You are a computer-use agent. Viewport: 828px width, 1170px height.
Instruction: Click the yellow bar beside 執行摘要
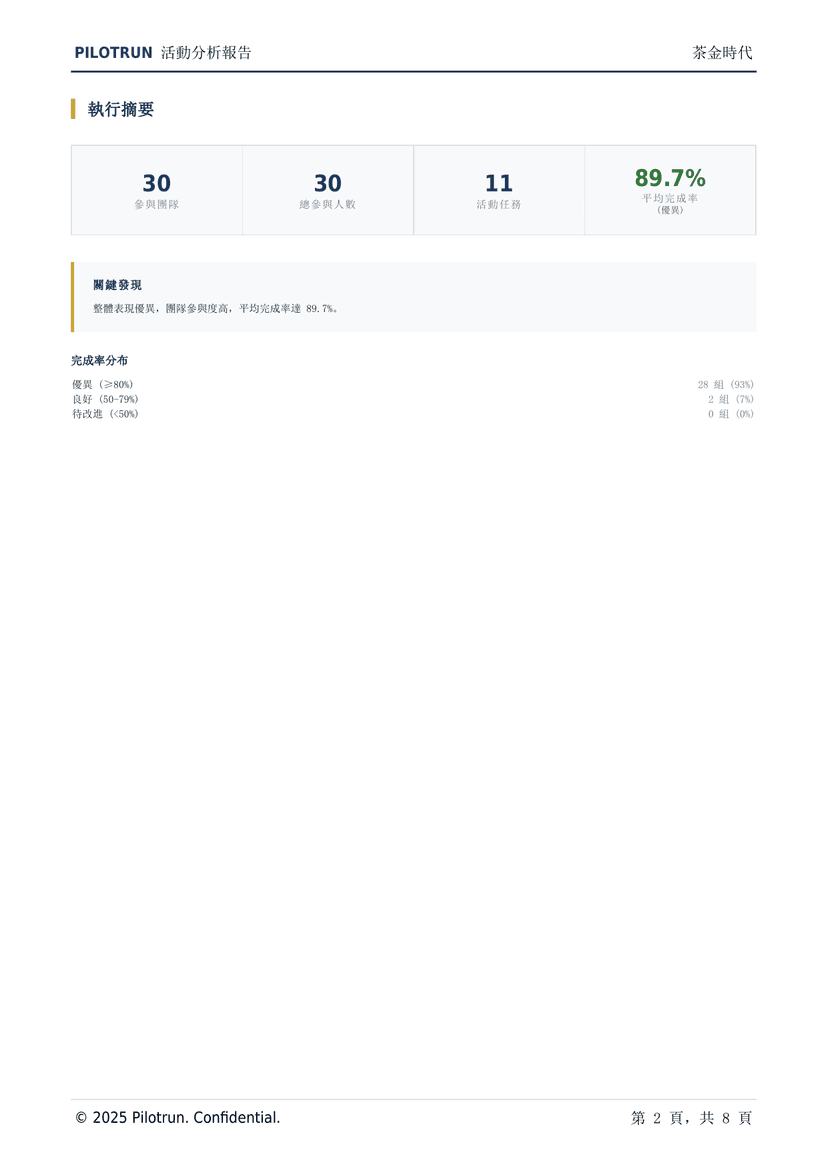[73, 109]
